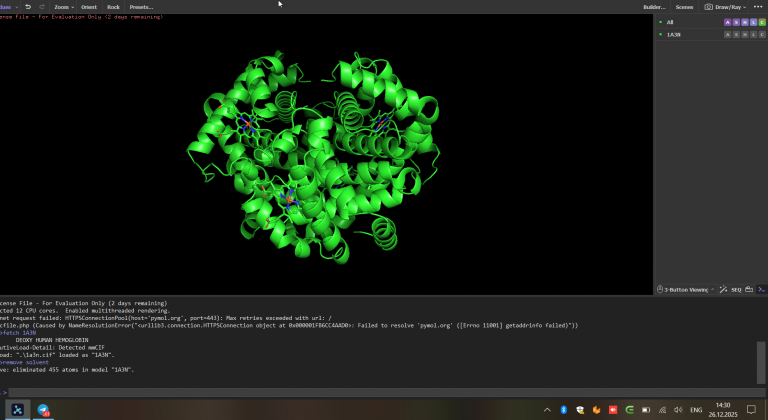Click the command line input field

(386, 392)
